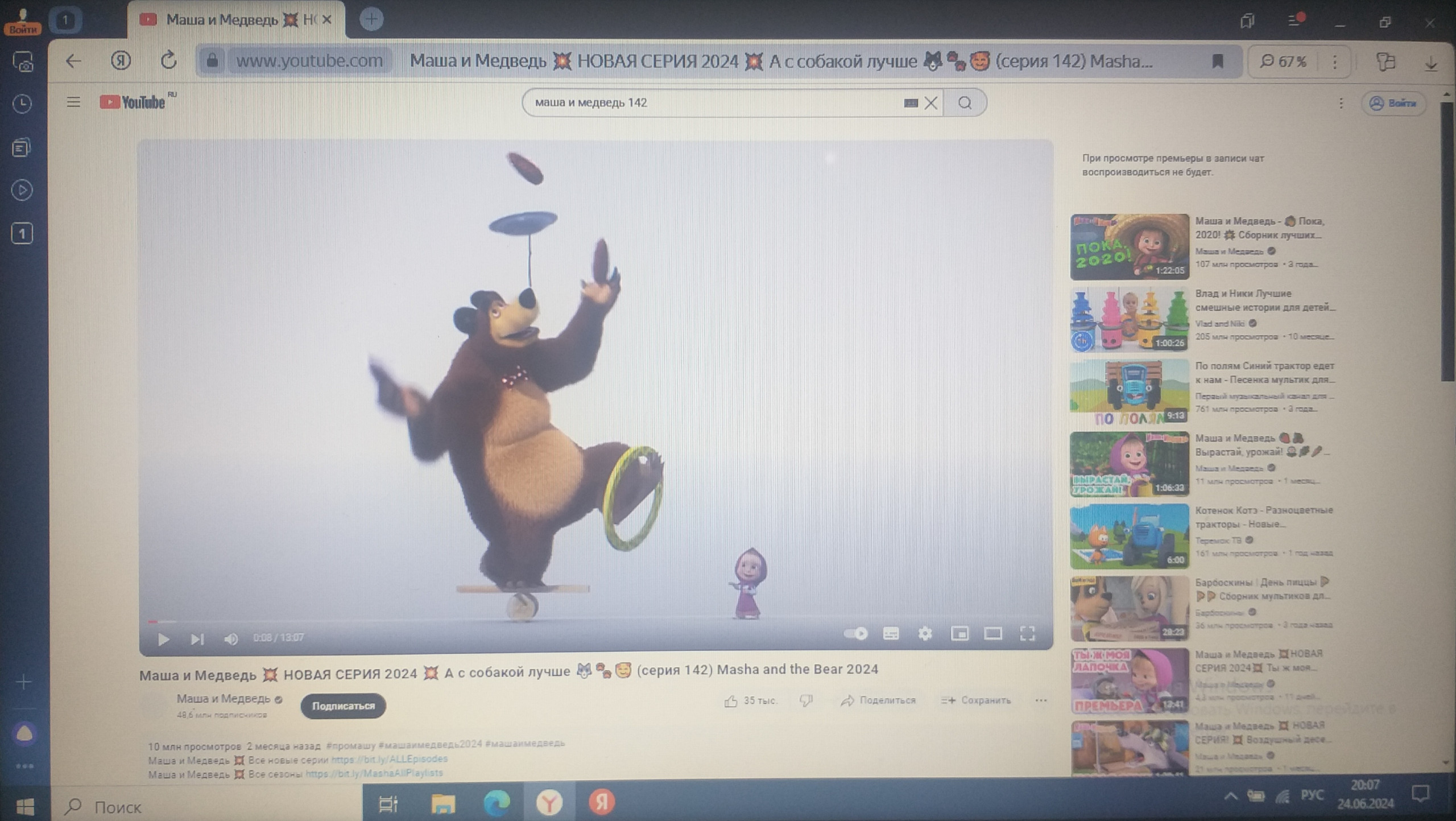This screenshot has width=1456, height=821.
Task: Enable the miniplayer mode
Action: coord(959,633)
